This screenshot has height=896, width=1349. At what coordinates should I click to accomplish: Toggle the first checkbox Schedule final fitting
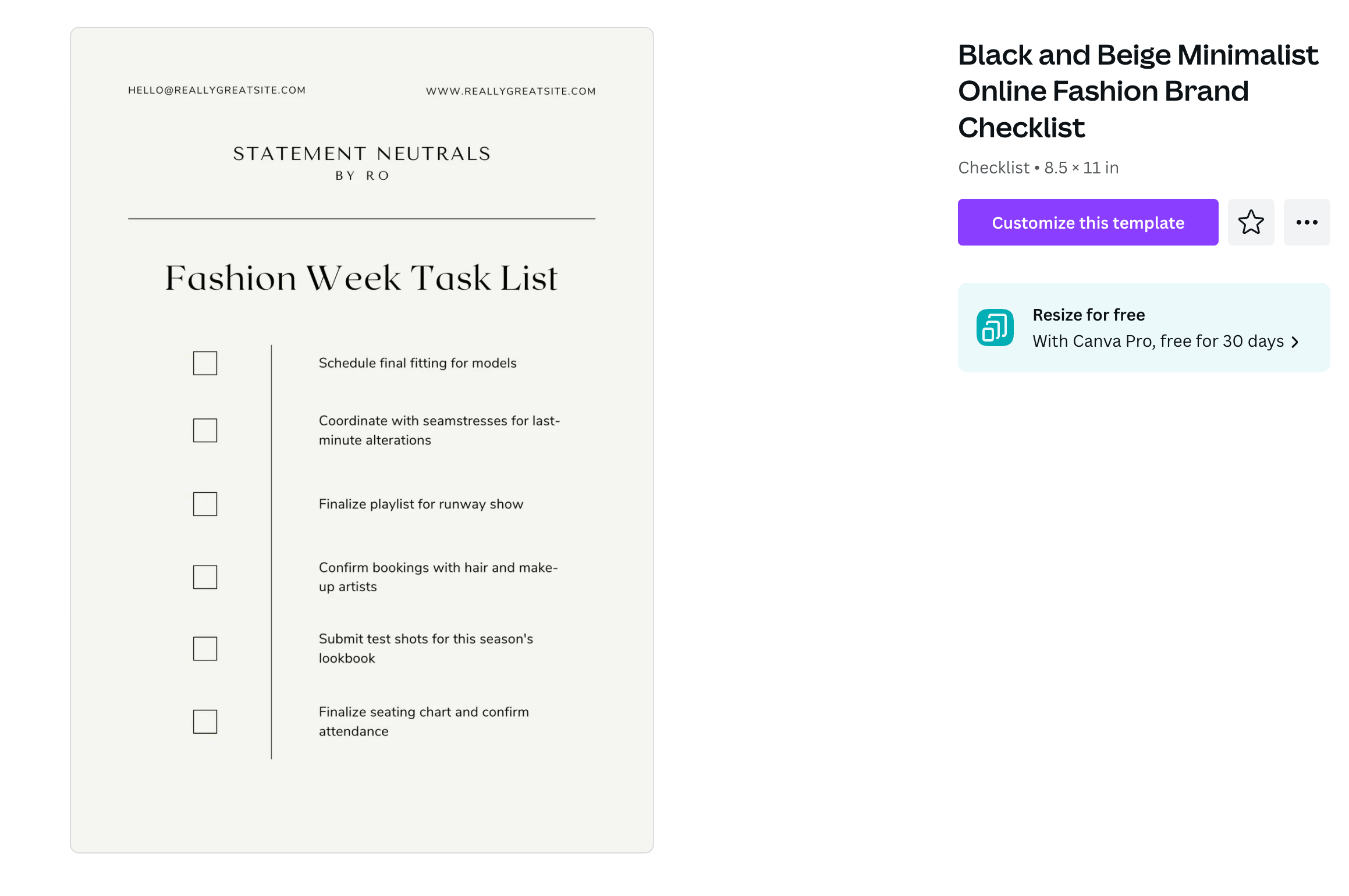point(205,361)
